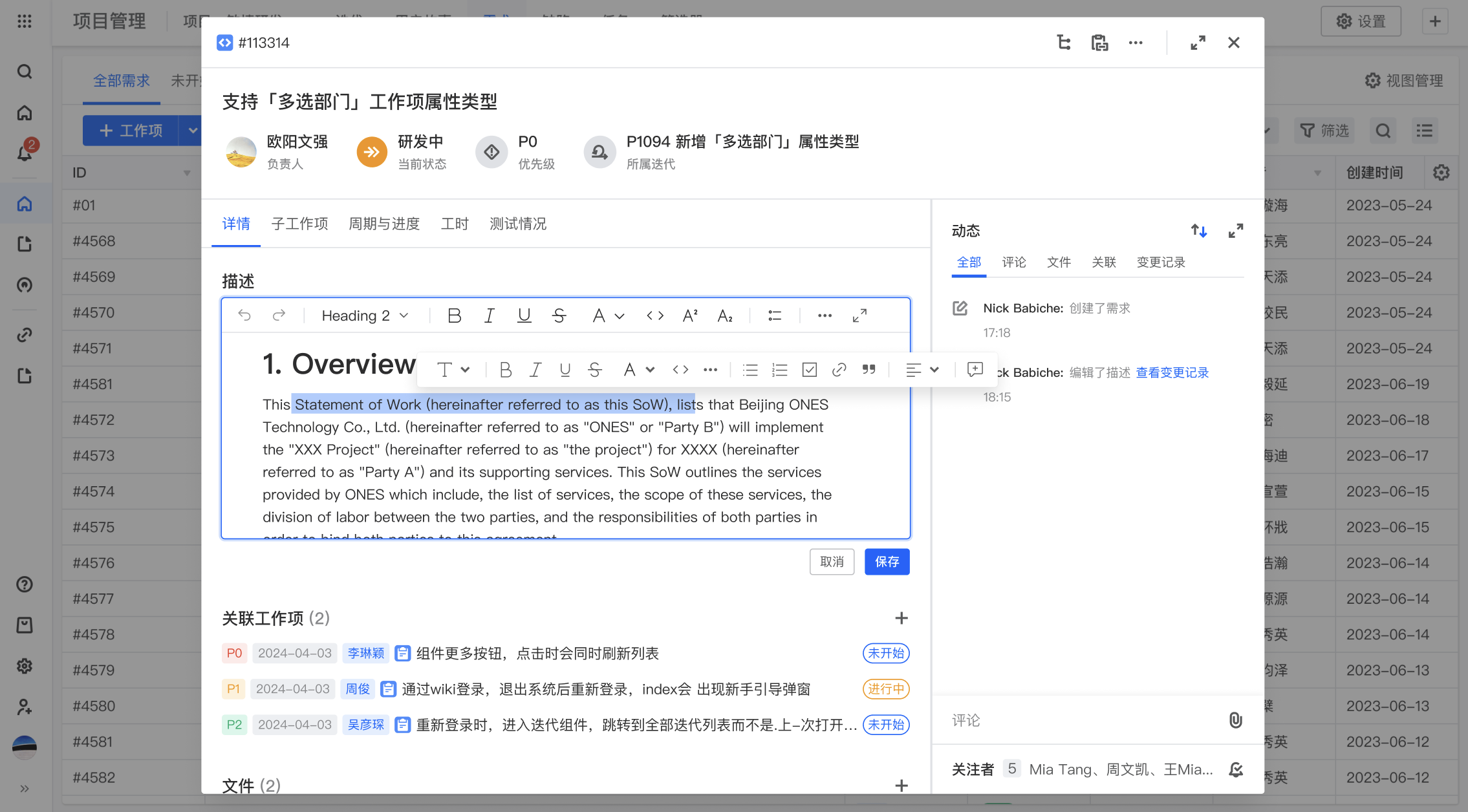This screenshot has width=1468, height=812.
Task: Copy the work item link from the dialog header
Action: [1099, 42]
